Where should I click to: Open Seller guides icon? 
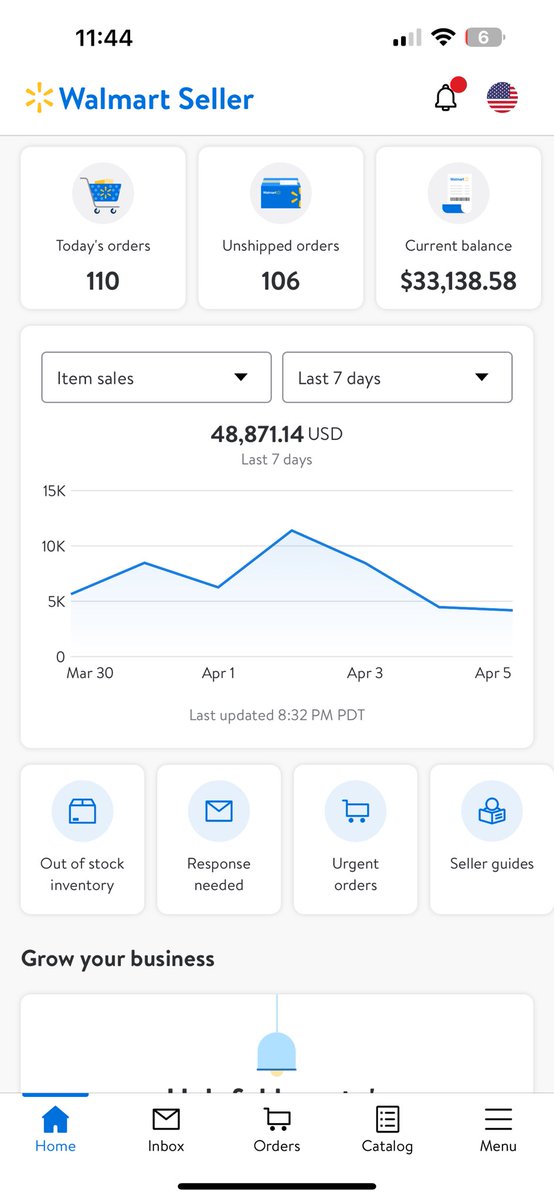492,812
